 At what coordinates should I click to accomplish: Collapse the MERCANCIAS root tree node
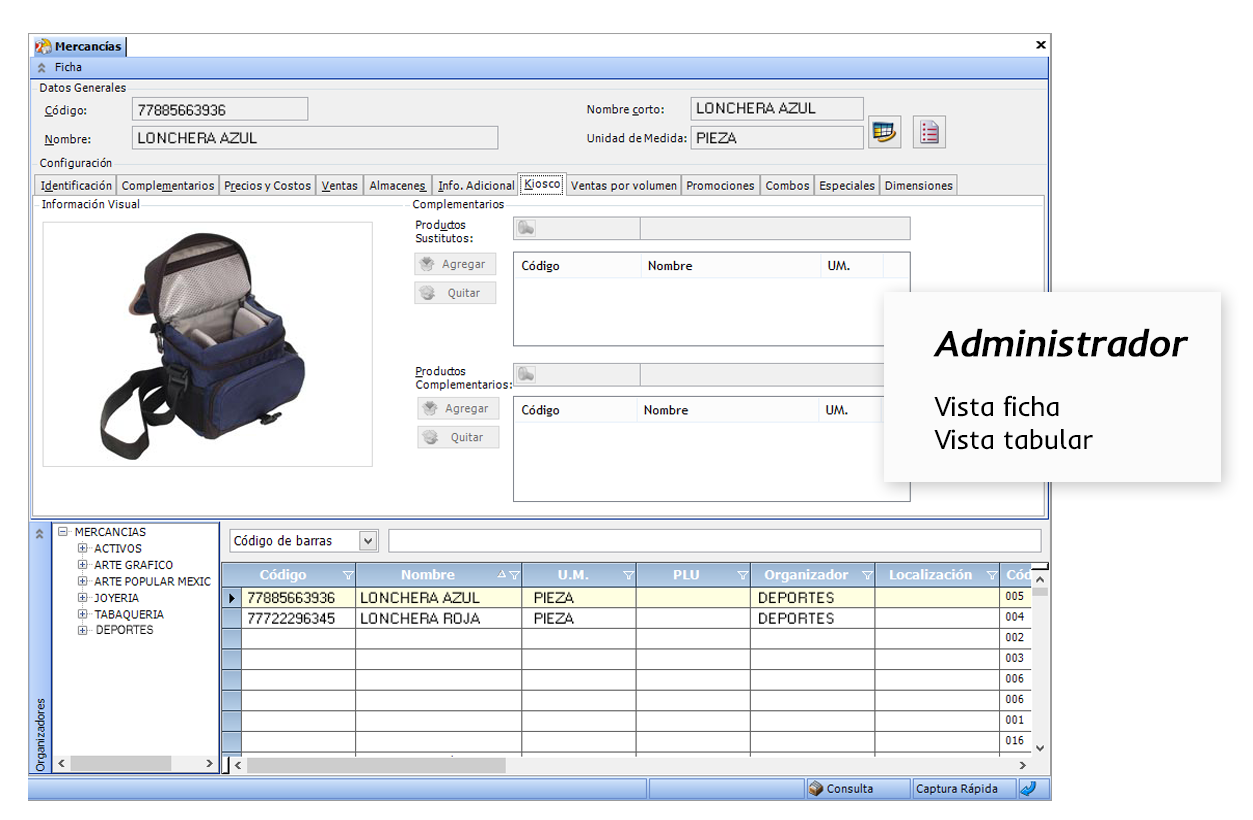[64, 532]
